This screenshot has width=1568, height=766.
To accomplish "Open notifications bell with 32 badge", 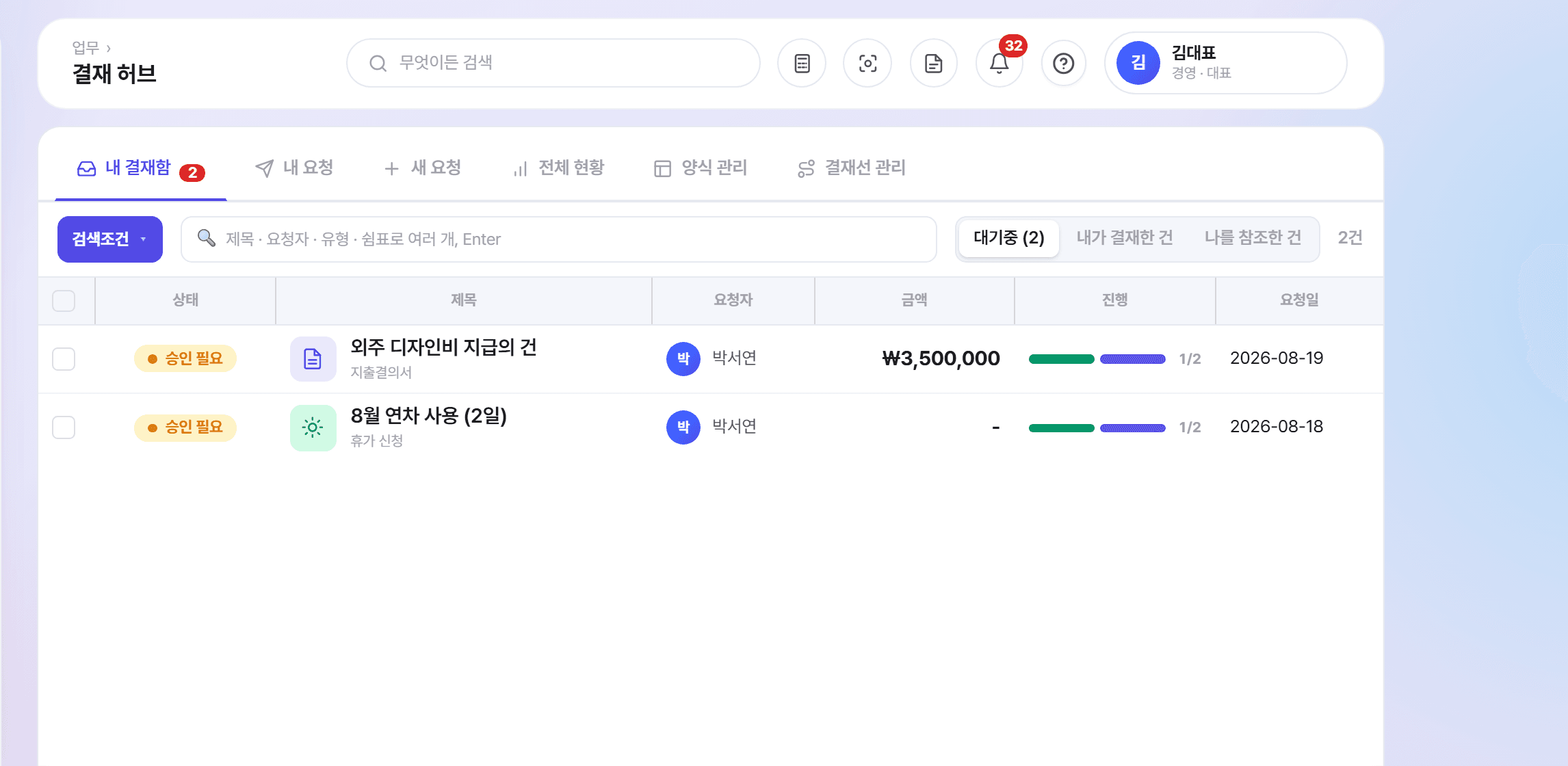I will [x=999, y=64].
